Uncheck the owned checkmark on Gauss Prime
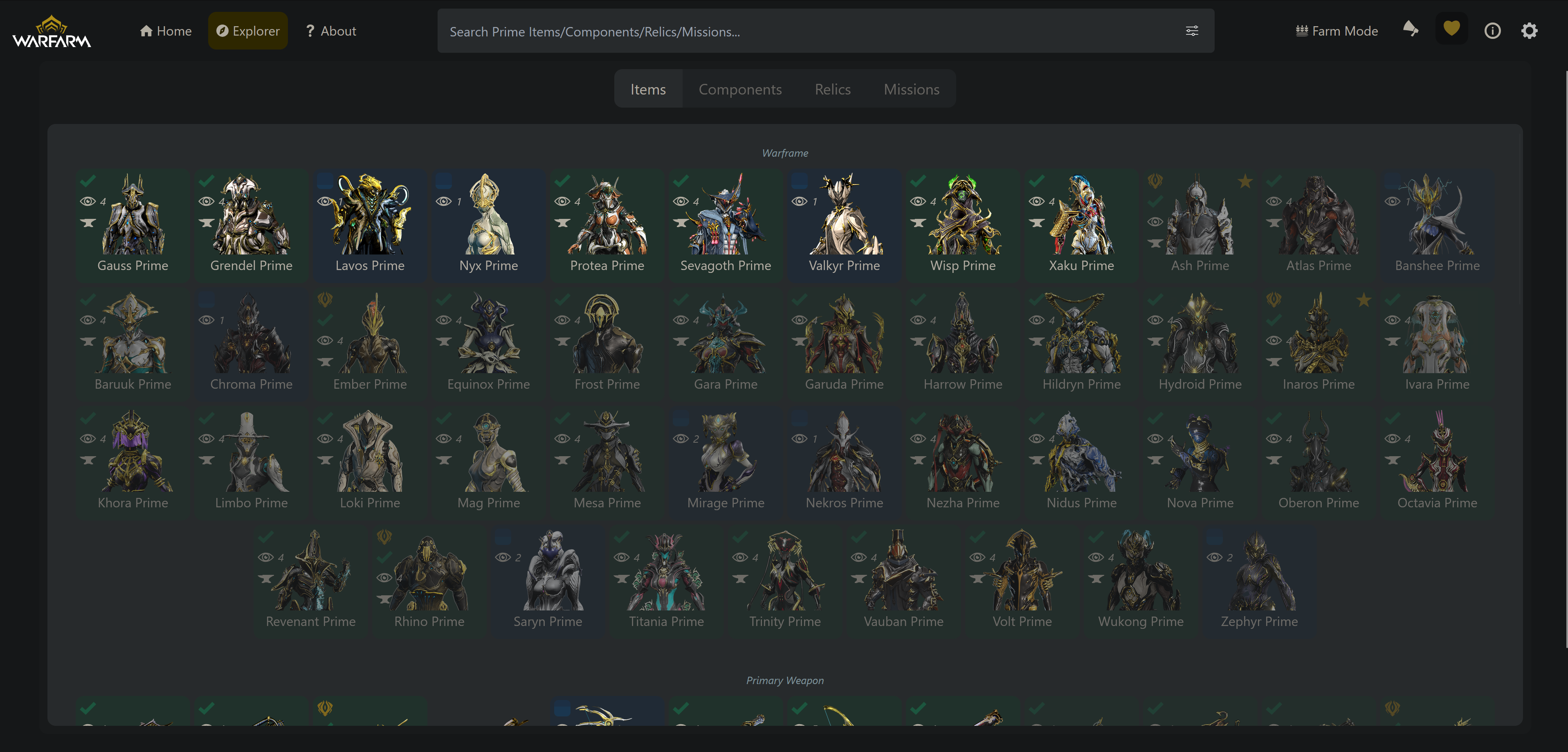This screenshot has height=752, width=1568. coord(88,181)
